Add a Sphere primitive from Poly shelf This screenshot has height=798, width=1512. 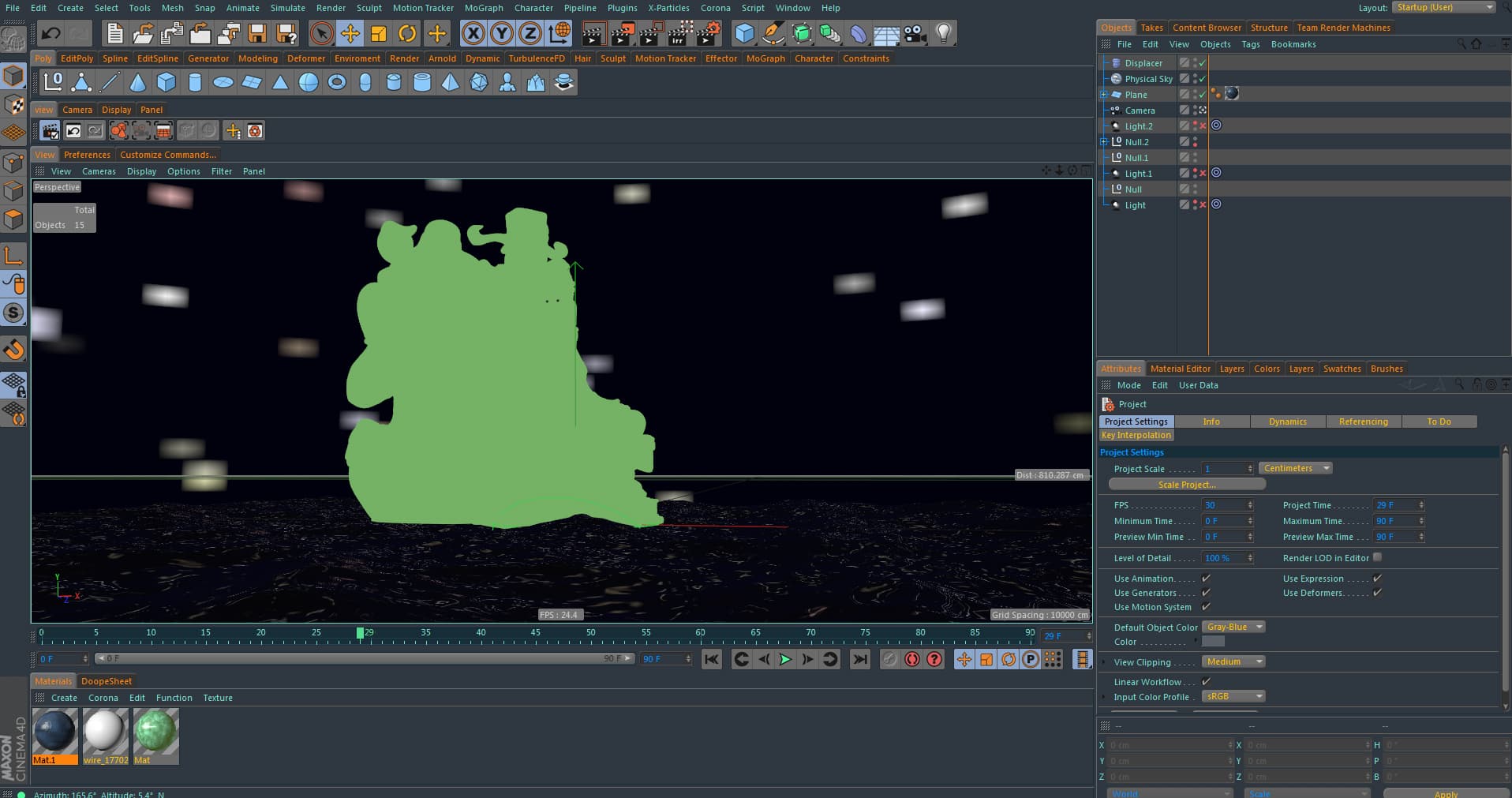pyautogui.click(x=309, y=82)
